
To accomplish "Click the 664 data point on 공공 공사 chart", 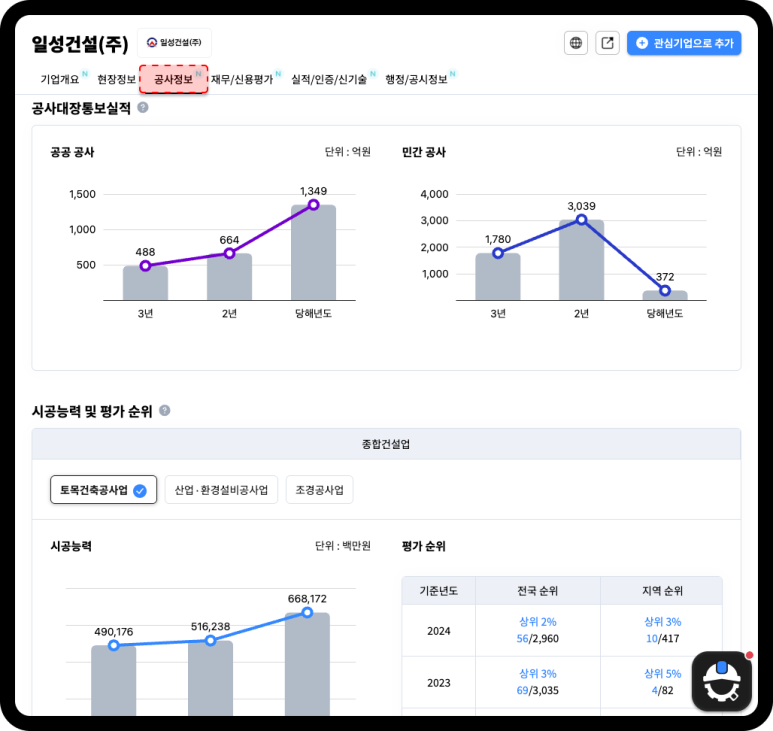I will click(229, 253).
